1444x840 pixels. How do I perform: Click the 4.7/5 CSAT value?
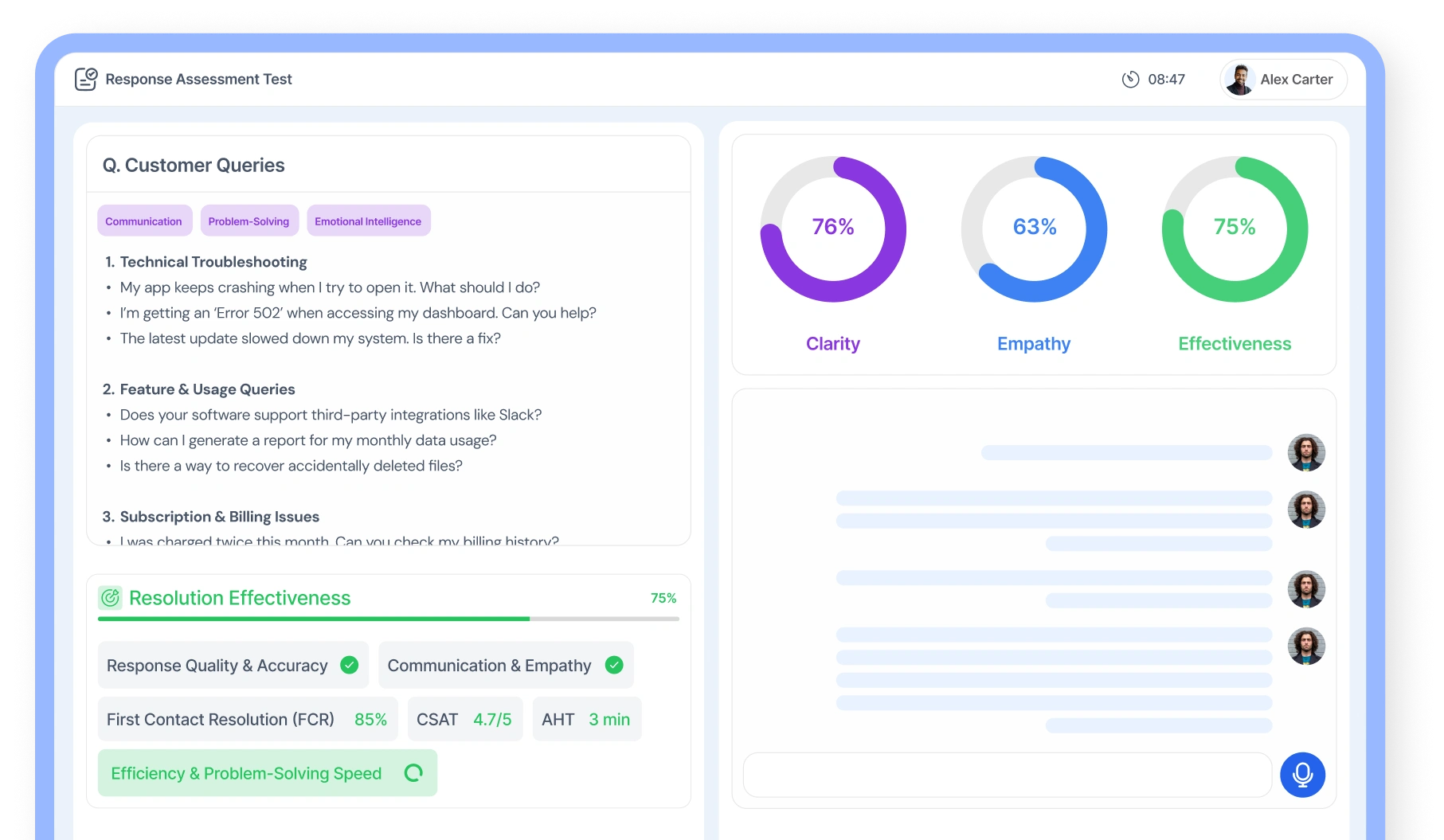[x=492, y=719]
